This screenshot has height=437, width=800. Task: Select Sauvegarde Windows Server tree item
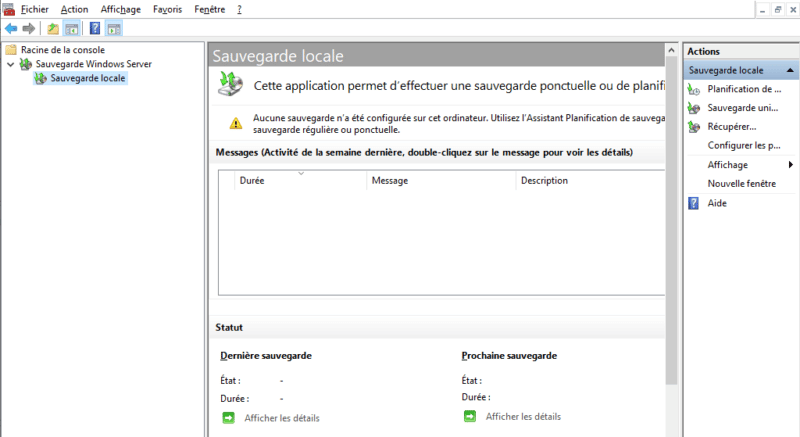(x=93, y=64)
